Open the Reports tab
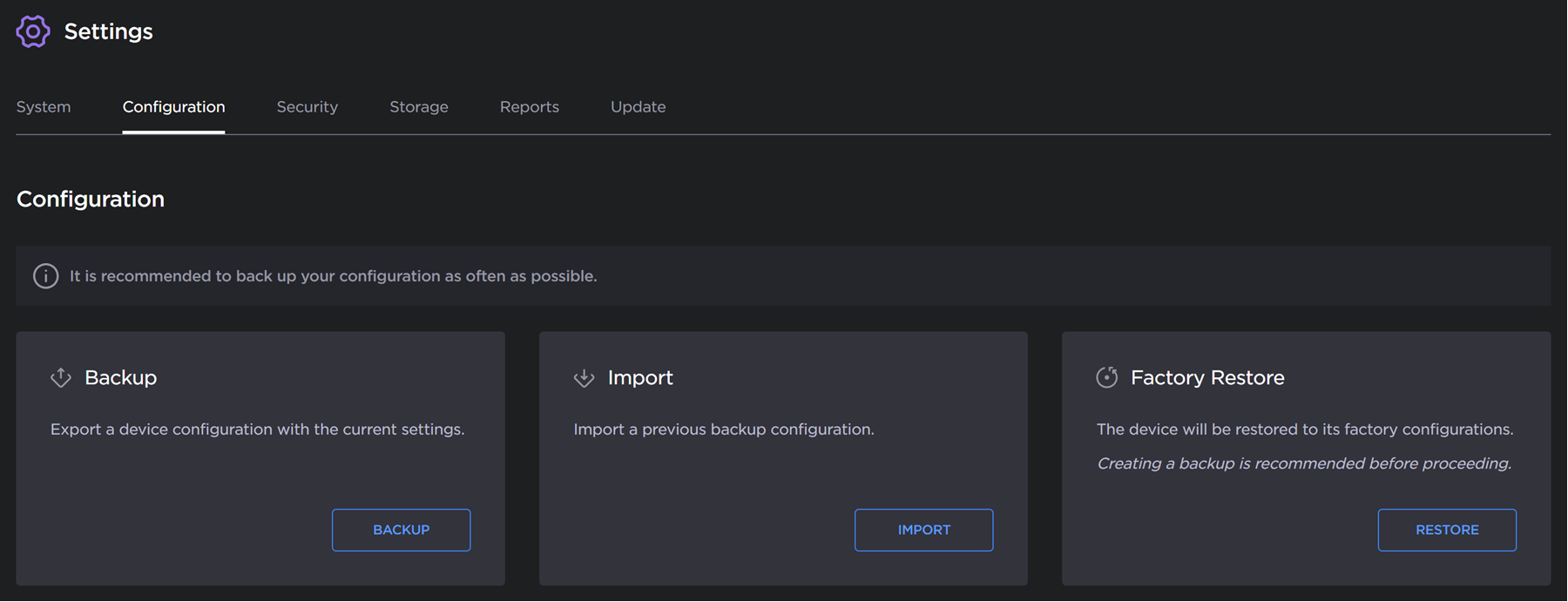This screenshot has width=1568, height=602. 529,107
